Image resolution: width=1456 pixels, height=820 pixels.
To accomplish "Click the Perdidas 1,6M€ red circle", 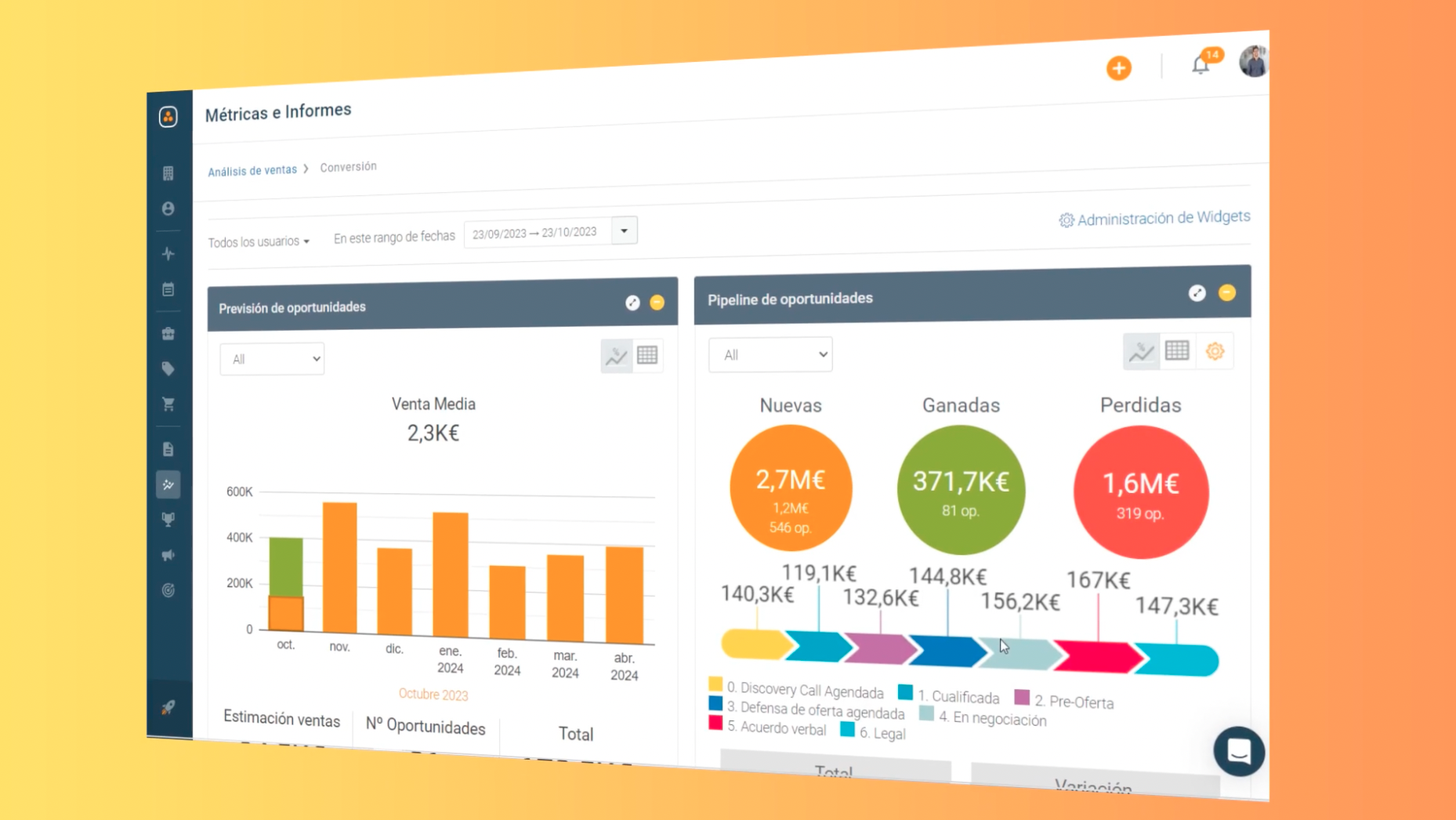I will [x=1141, y=492].
